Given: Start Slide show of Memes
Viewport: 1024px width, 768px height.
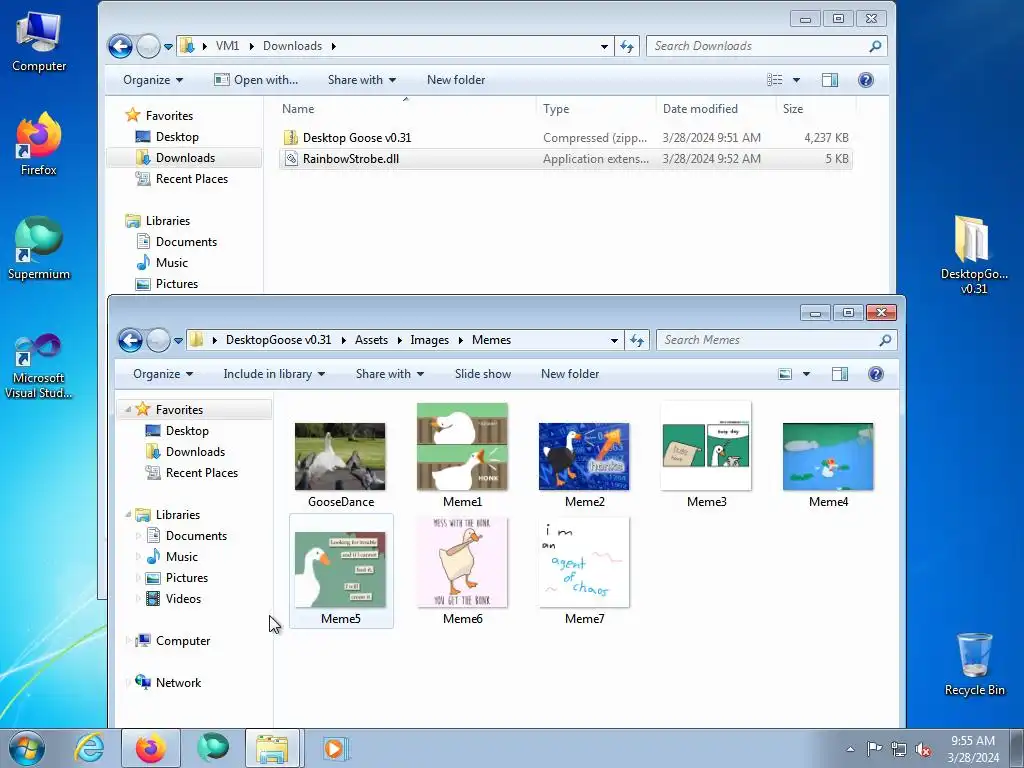Looking at the screenshot, I should point(483,374).
